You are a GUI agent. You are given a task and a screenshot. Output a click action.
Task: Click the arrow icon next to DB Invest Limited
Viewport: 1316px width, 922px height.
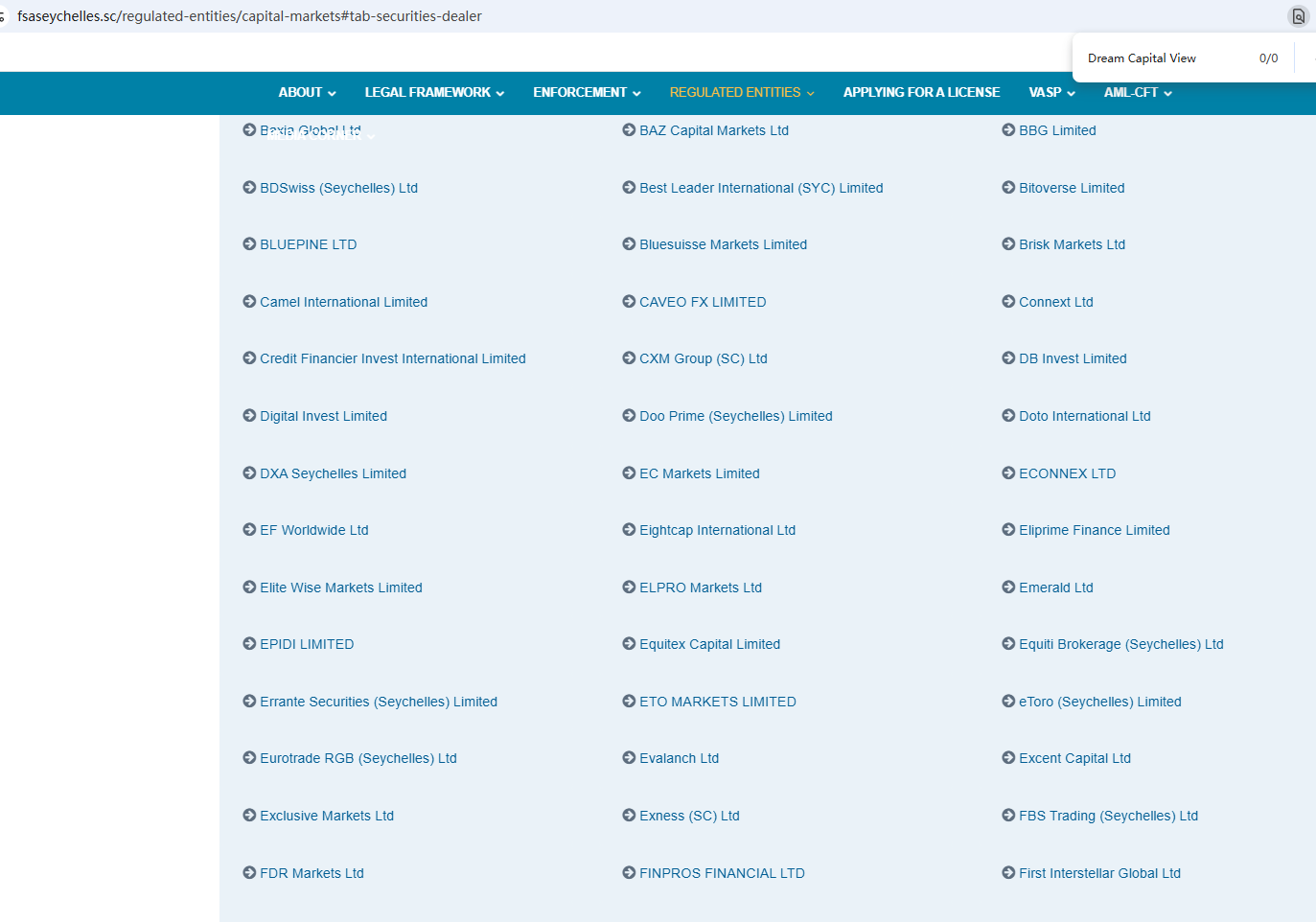coord(1008,358)
